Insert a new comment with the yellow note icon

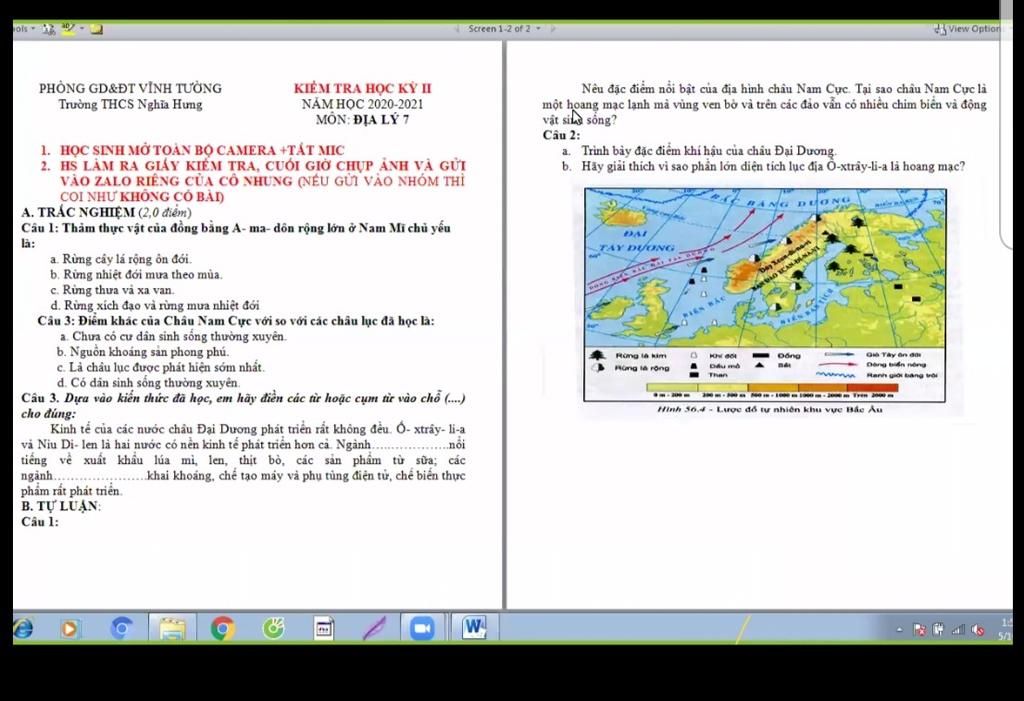97,29
